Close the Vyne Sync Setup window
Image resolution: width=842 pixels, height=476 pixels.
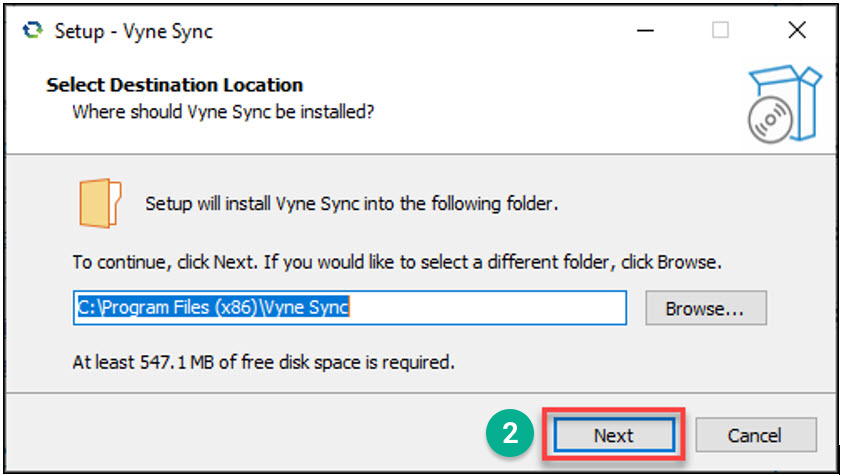pos(796,31)
